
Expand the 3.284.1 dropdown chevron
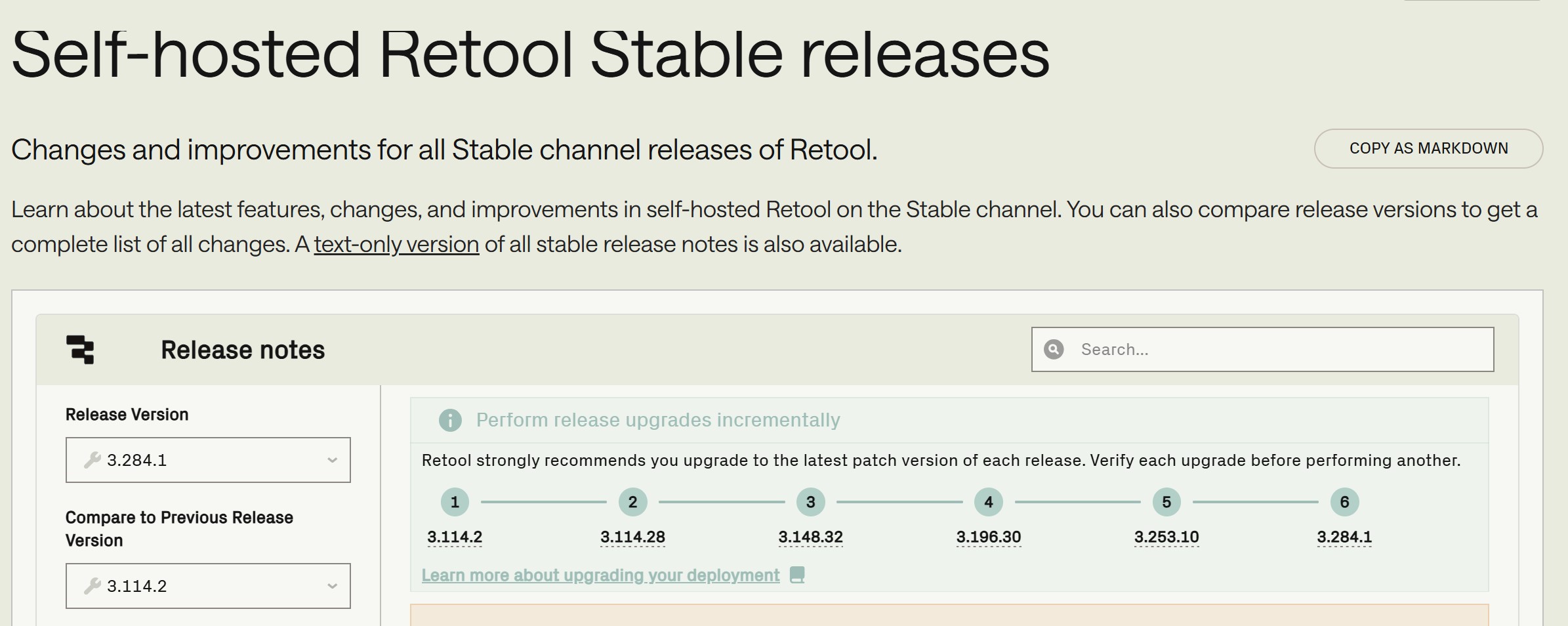tap(332, 460)
